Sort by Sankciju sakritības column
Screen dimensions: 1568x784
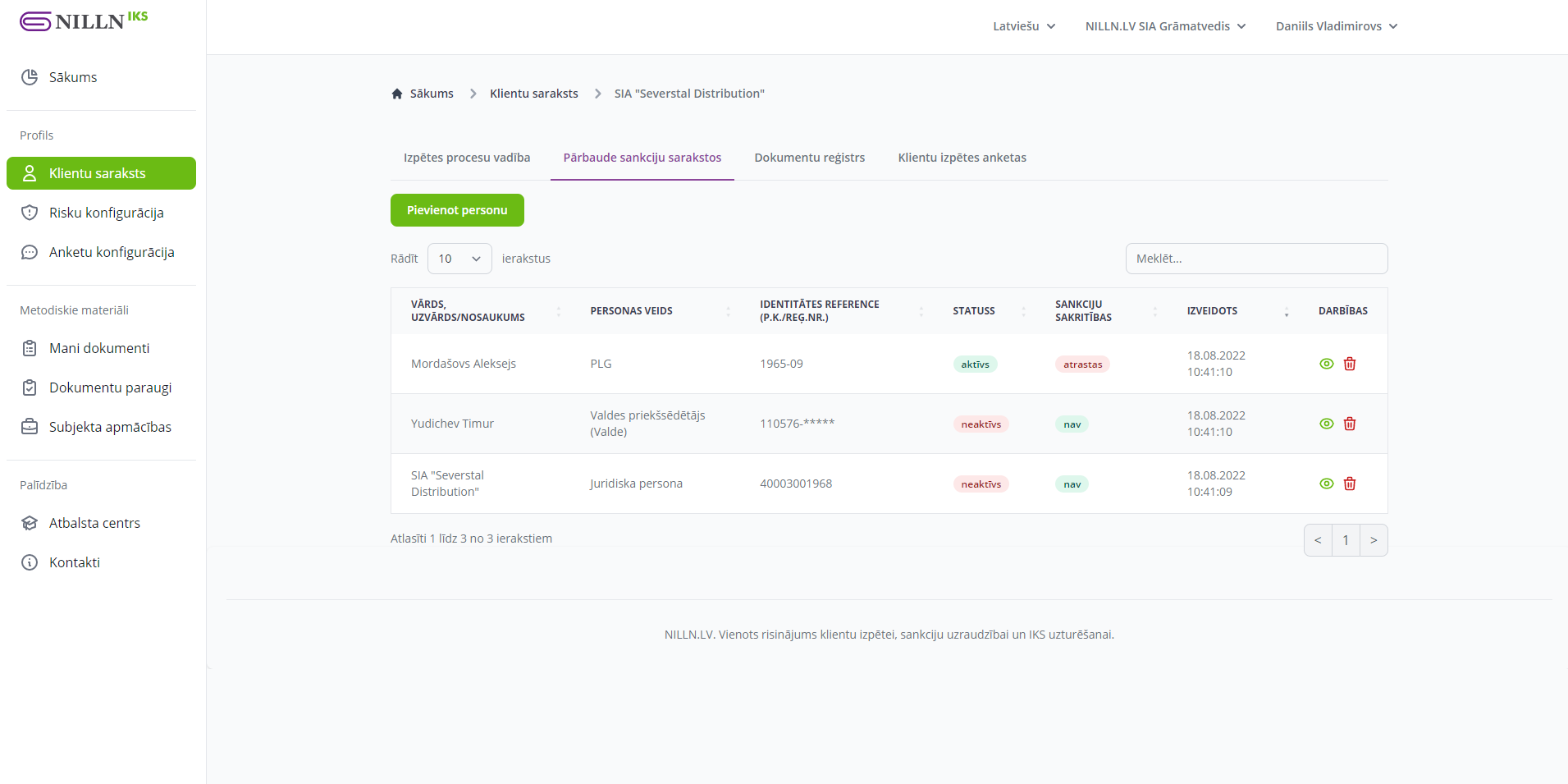coord(1102,311)
